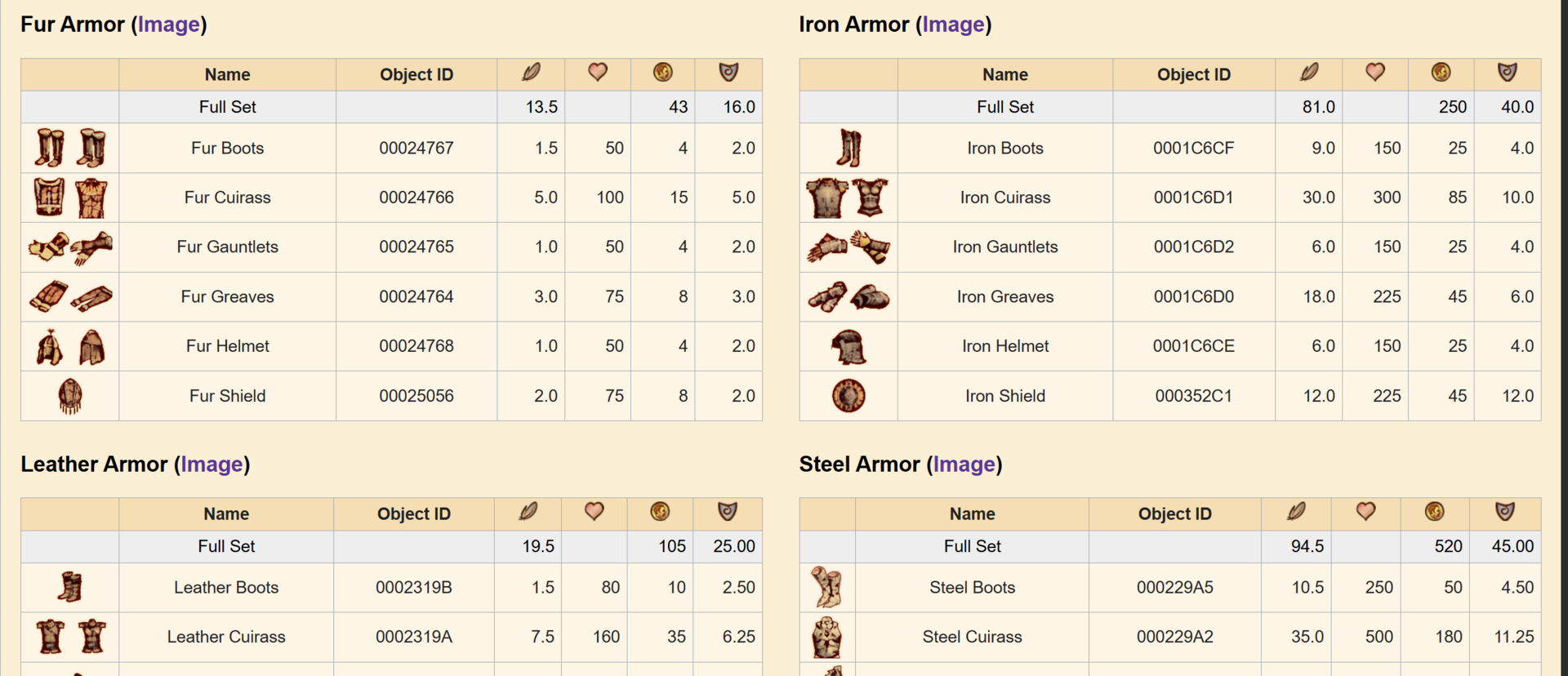Click the Fur Armor section heading
1568x676 pixels.
(x=114, y=24)
